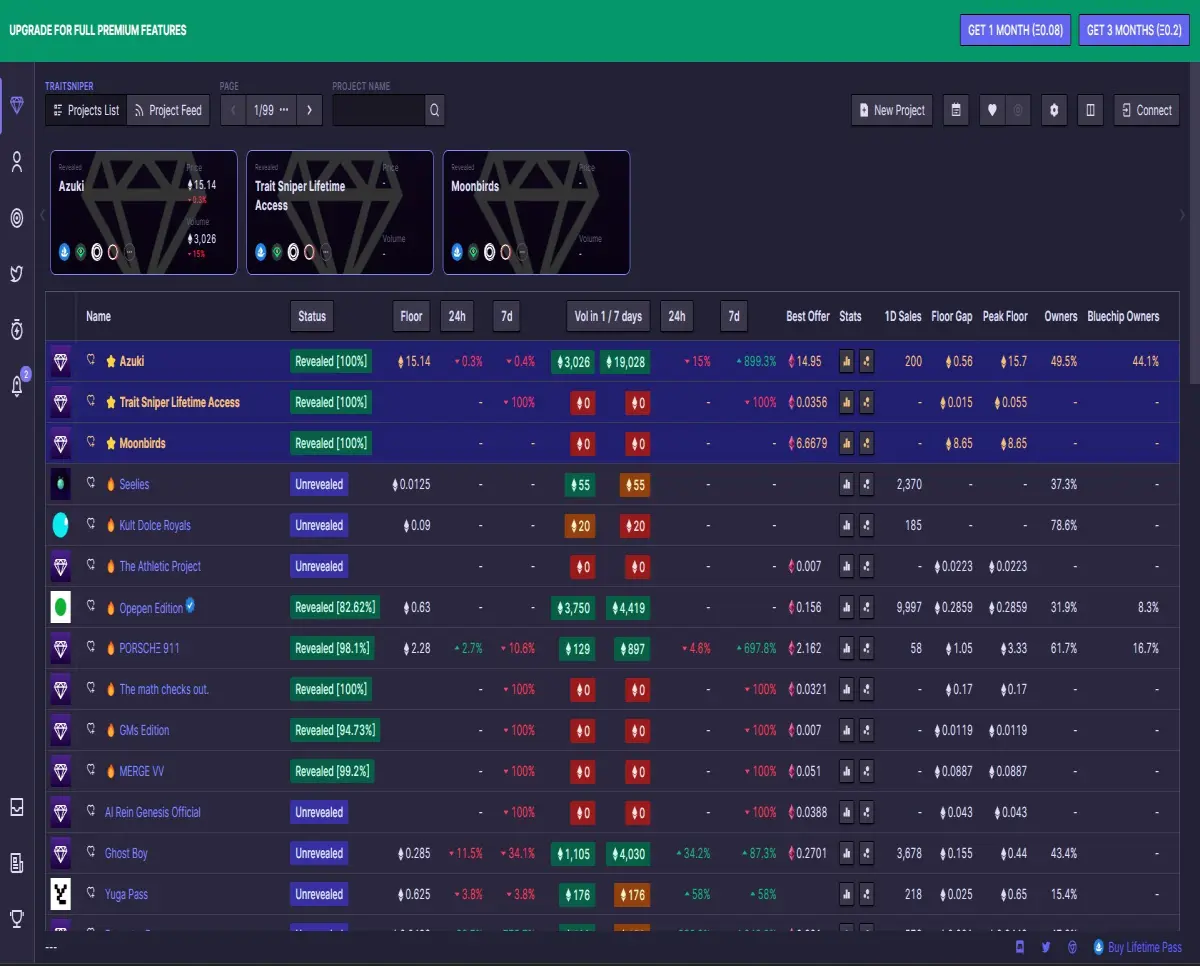Image resolution: width=1200 pixels, height=966 pixels.
Task: Click GET 3 MONTHS upgrade button
Action: point(1133,30)
